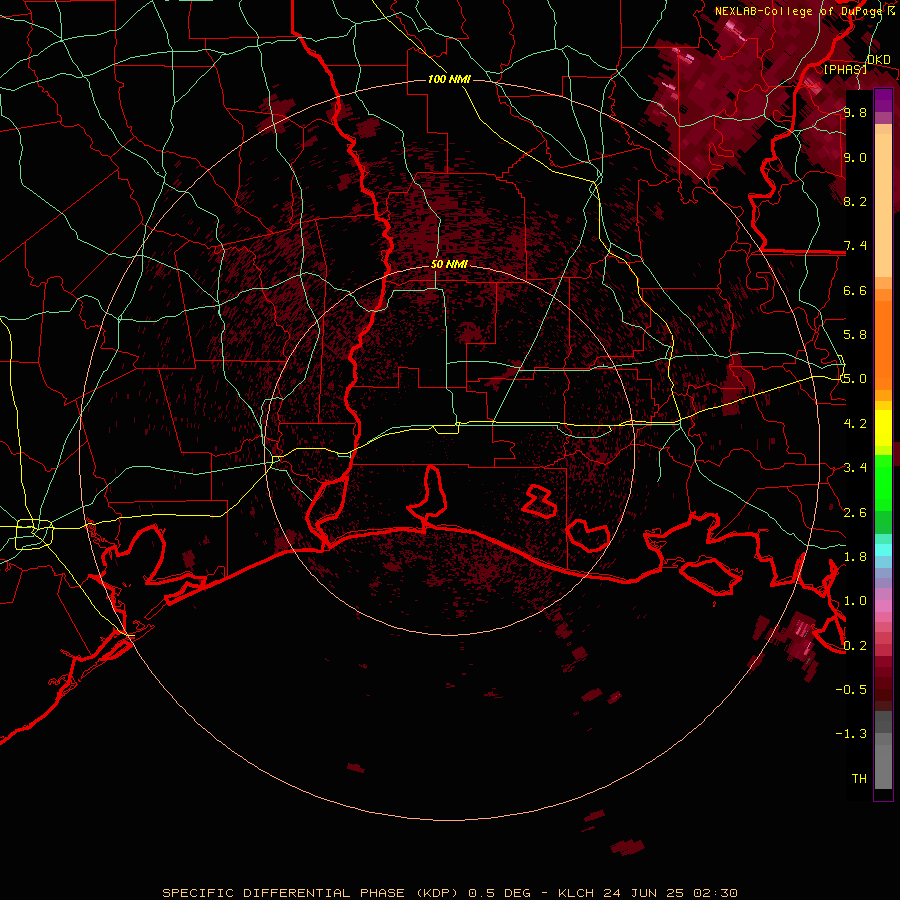Select the bright green band of the color bar

pyautogui.click(x=883, y=482)
